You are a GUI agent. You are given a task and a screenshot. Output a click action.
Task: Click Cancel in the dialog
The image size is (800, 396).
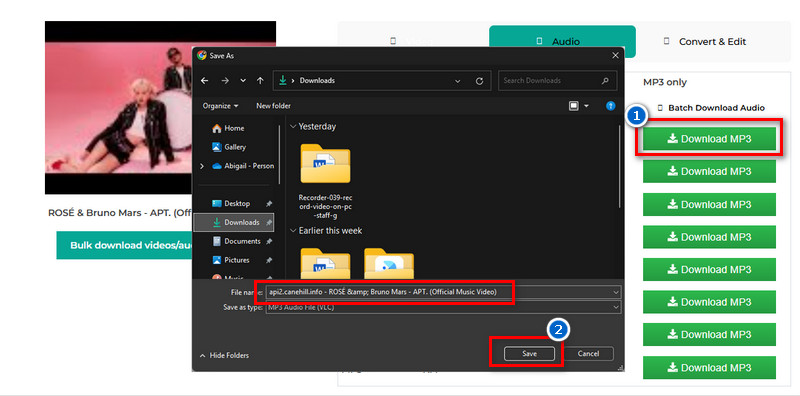588,354
